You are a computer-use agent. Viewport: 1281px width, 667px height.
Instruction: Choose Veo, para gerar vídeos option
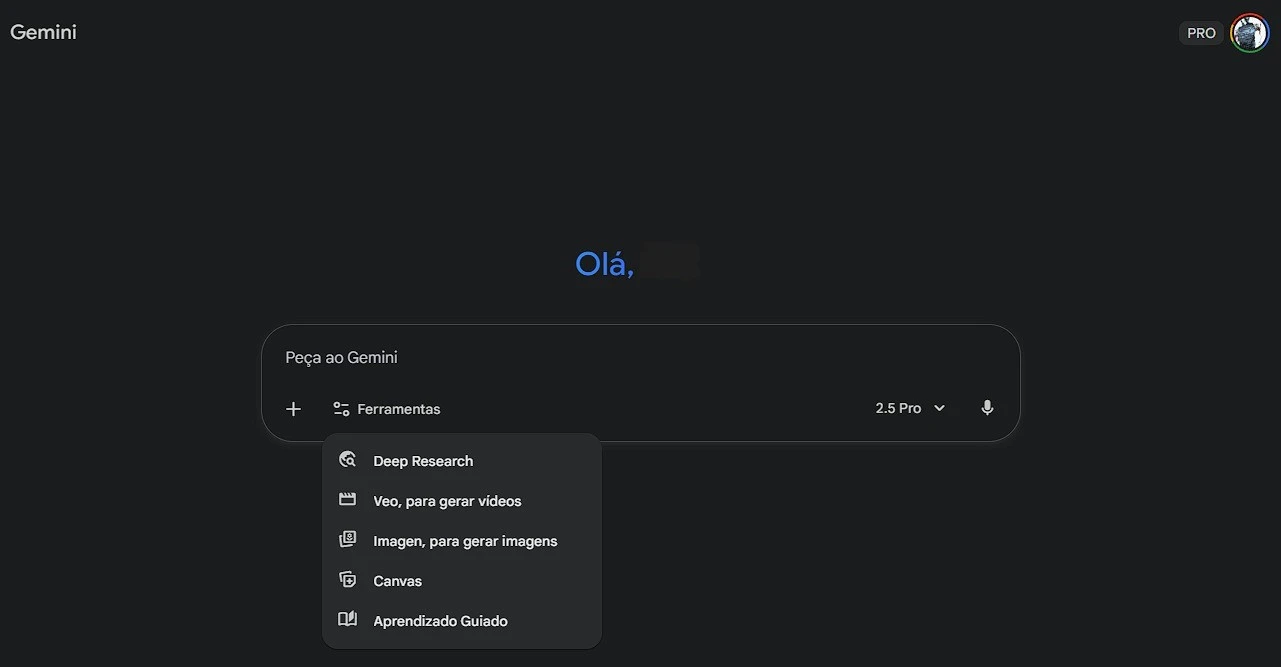pyautogui.click(x=447, y=501)
